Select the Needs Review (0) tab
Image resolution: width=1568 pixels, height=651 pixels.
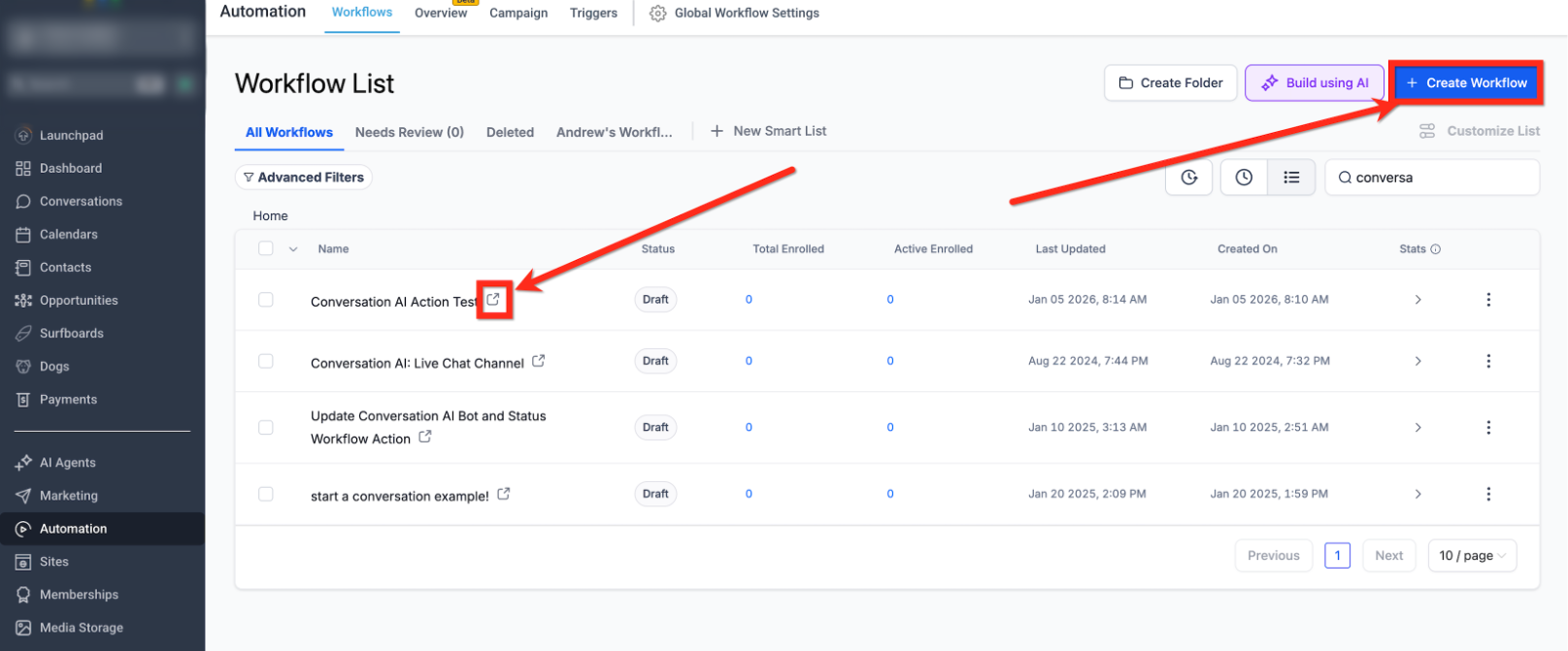[x=410, y=132]
